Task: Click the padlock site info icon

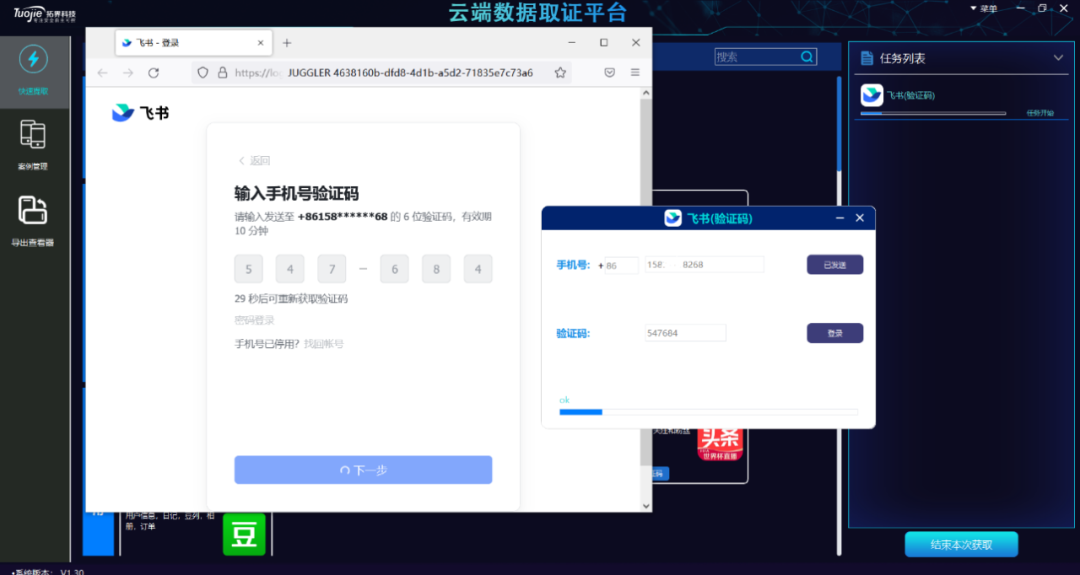Action: click(222, 72)
